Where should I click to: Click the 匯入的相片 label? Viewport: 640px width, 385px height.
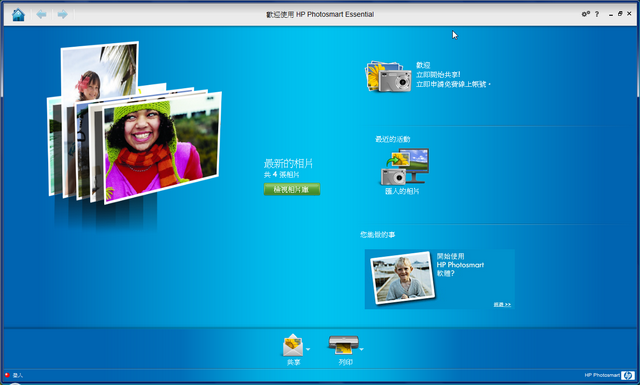402,191
